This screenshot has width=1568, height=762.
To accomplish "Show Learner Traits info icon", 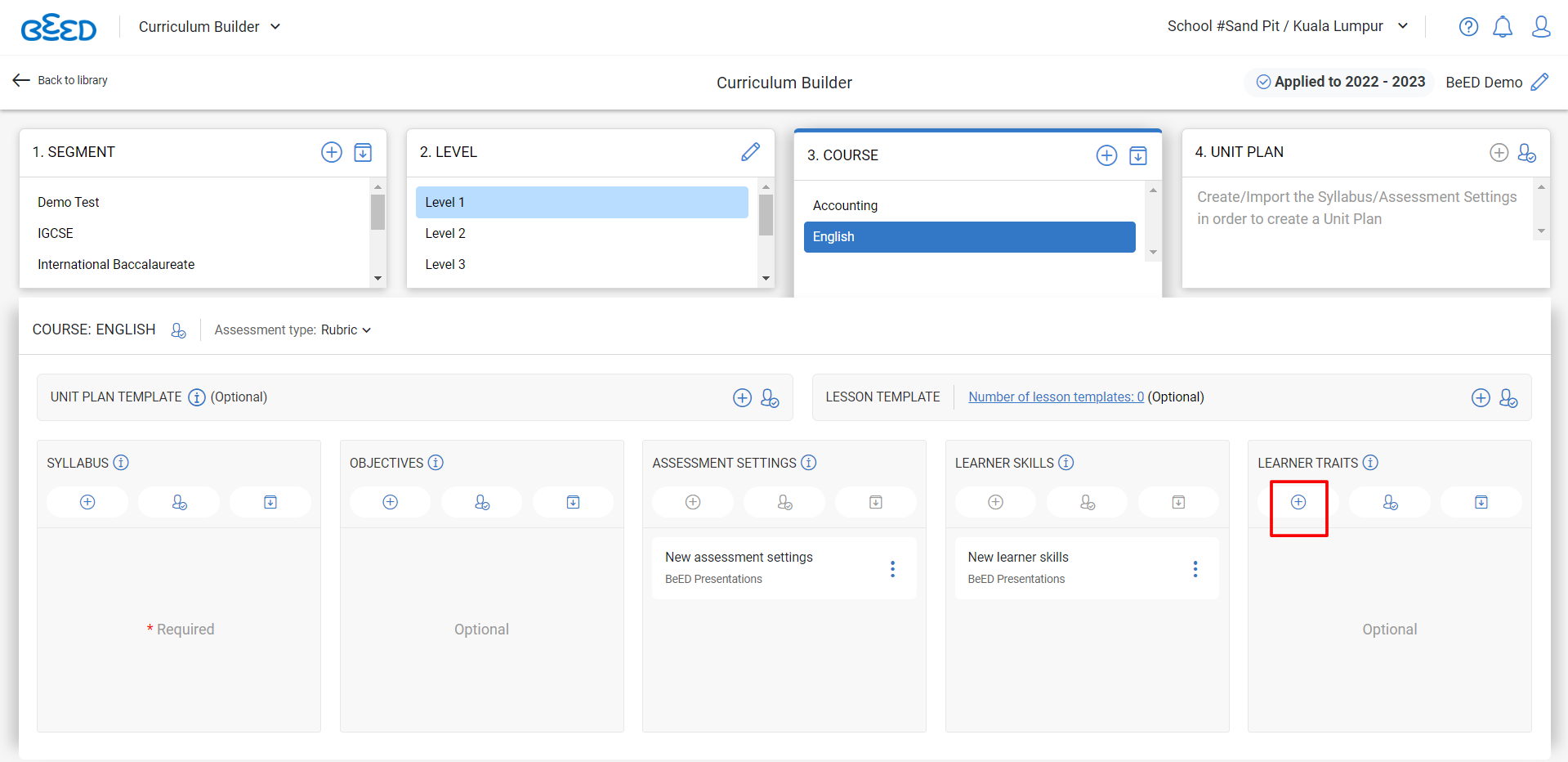I will click(1370, 463).
